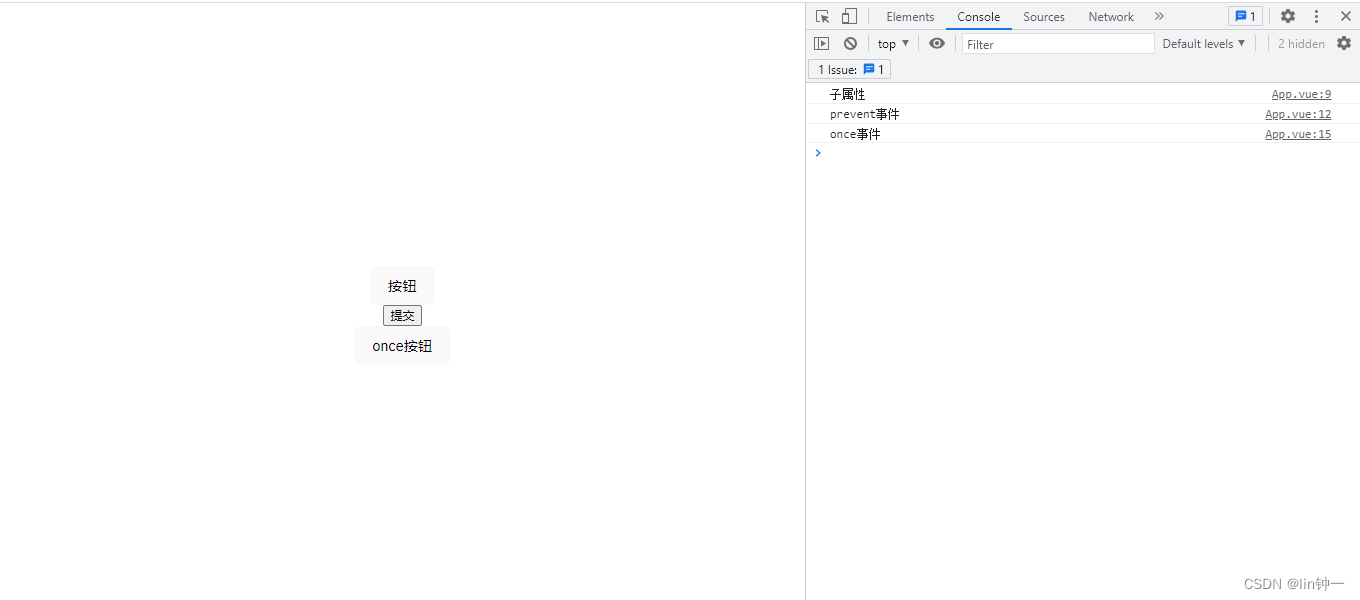Open DevTools settings gear in tab bar

(x=1288, y=17)
